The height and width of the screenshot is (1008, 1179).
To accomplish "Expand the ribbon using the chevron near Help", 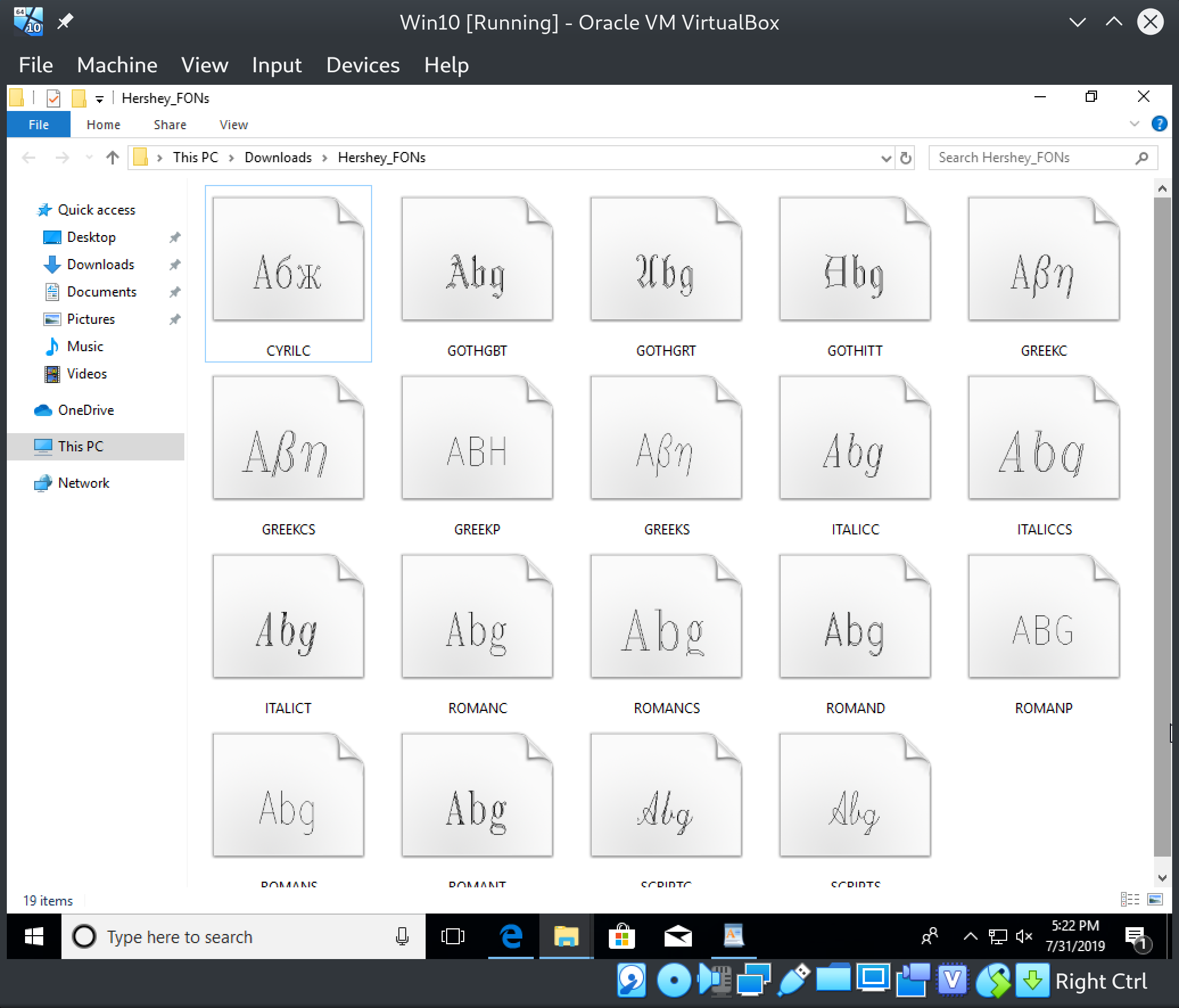I will [1135, 124].
